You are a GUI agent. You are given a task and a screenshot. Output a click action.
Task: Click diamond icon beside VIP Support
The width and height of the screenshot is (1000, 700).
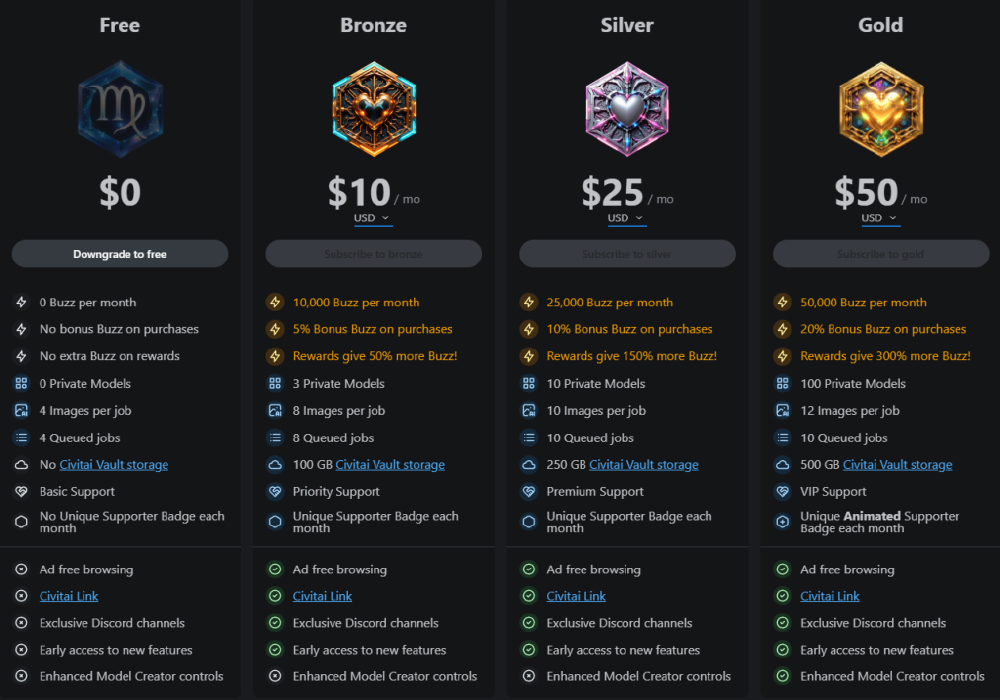click(x=783, y=492)
